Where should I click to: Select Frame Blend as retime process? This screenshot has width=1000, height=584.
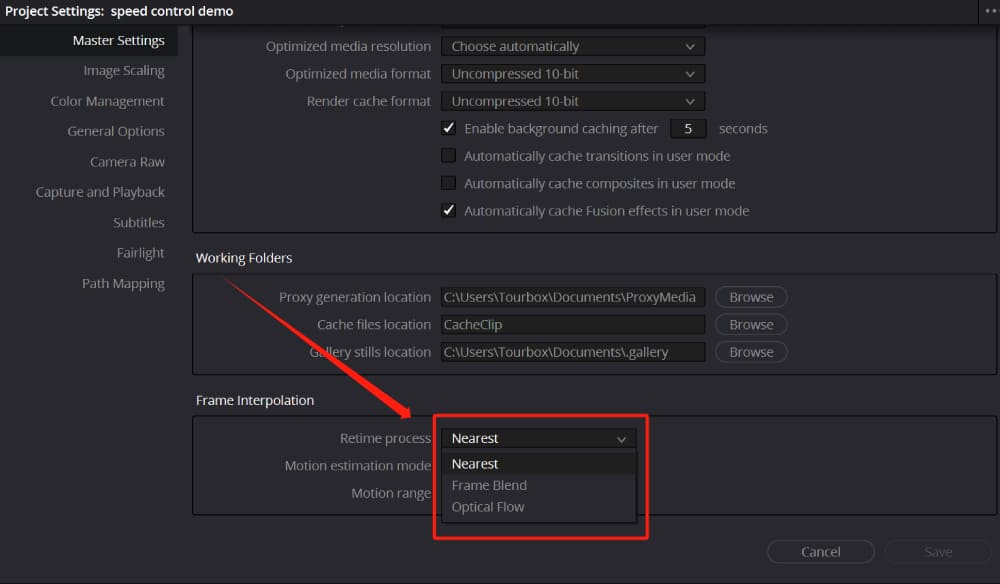click(x=489, y=485)
